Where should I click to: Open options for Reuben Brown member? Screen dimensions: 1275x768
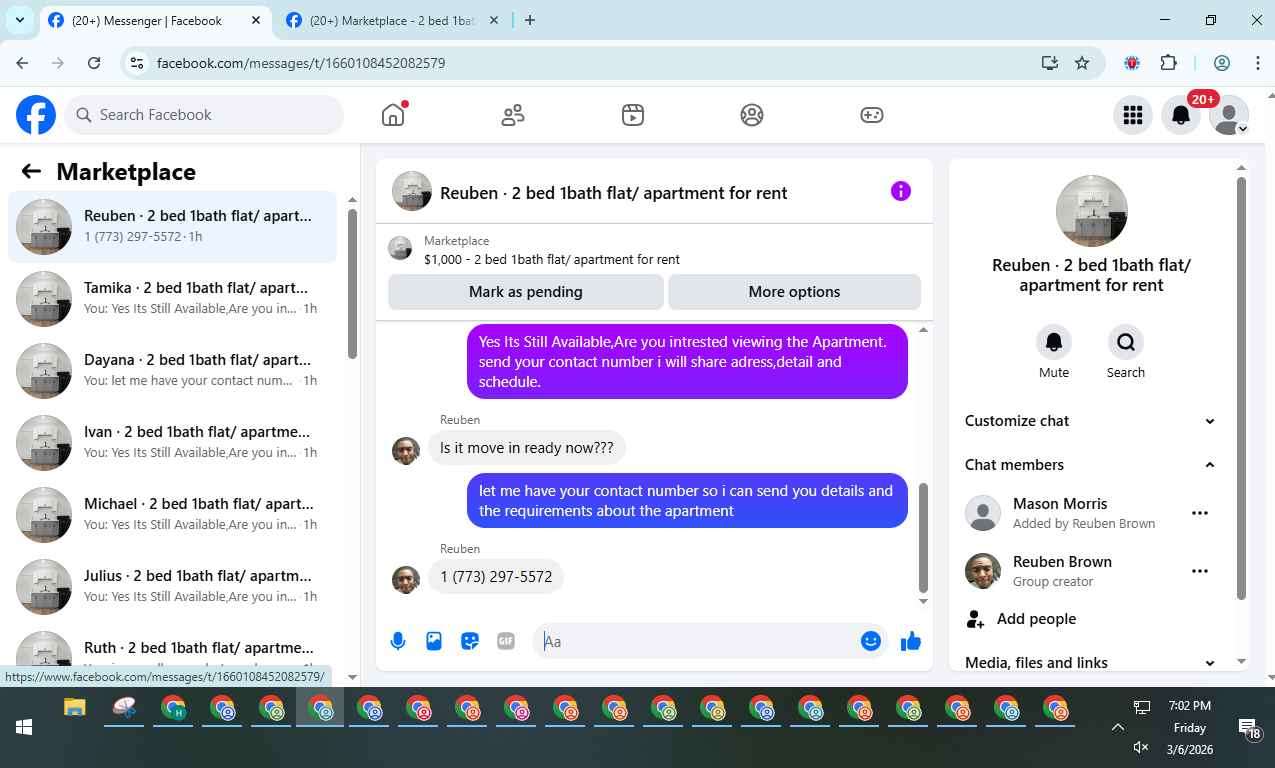(1200, 571)
